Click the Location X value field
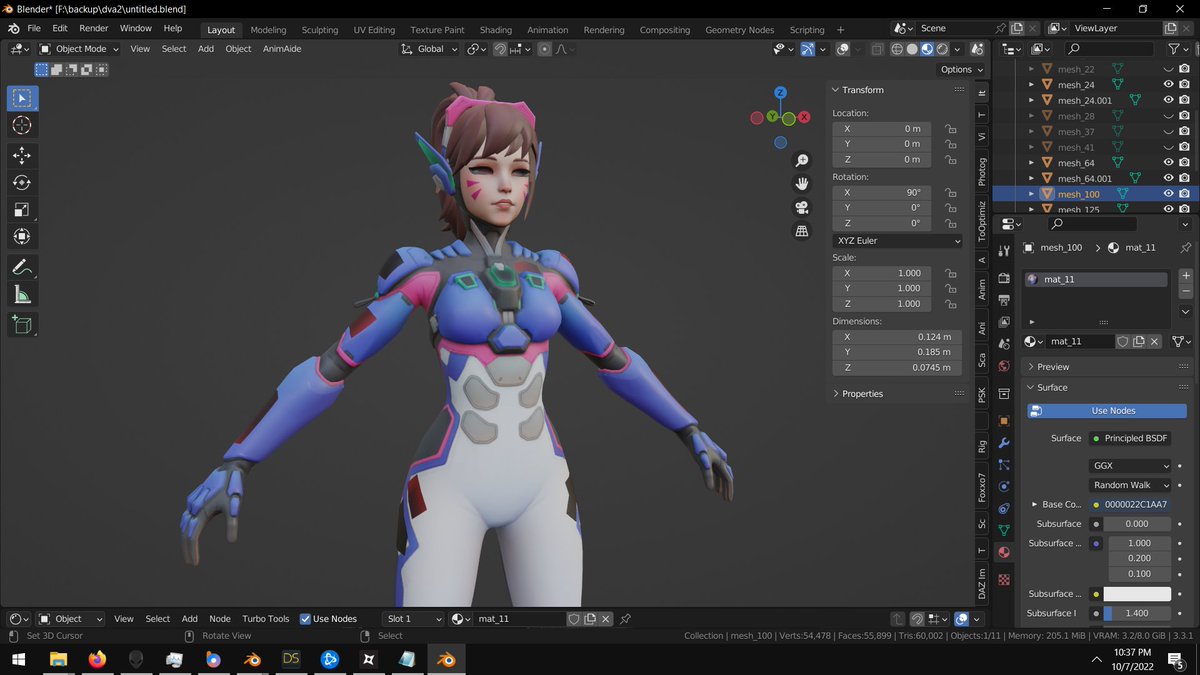This screenshot has height=675, width=1200. click(x=882, y=129)
